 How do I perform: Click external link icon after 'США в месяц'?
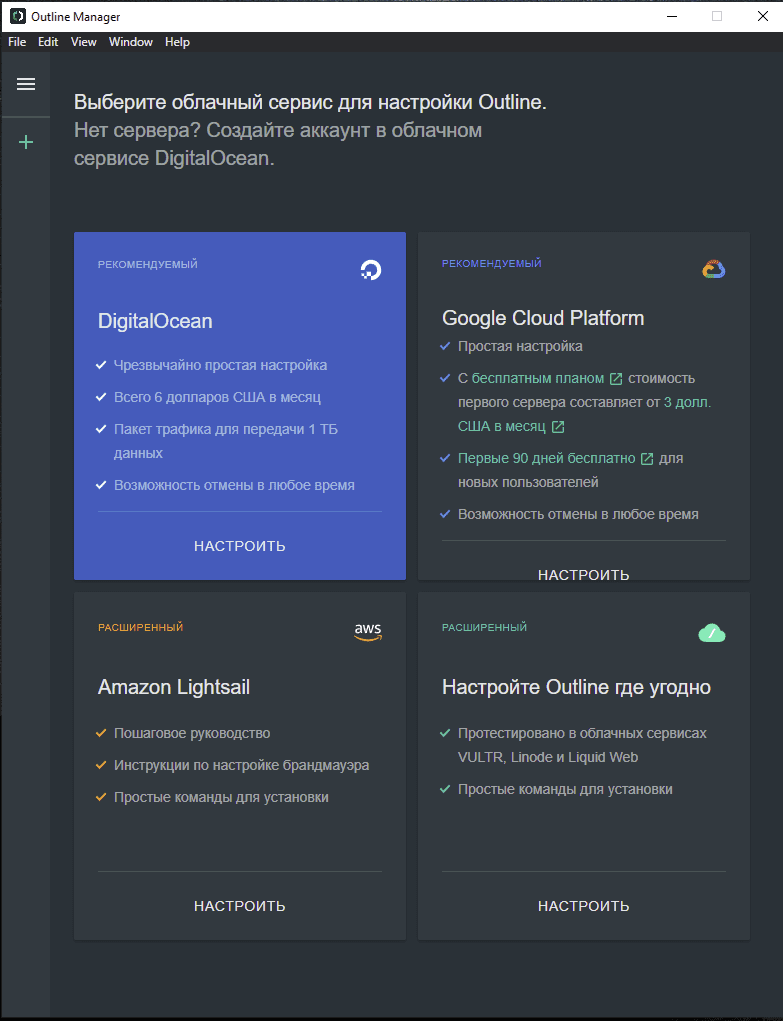558,427
